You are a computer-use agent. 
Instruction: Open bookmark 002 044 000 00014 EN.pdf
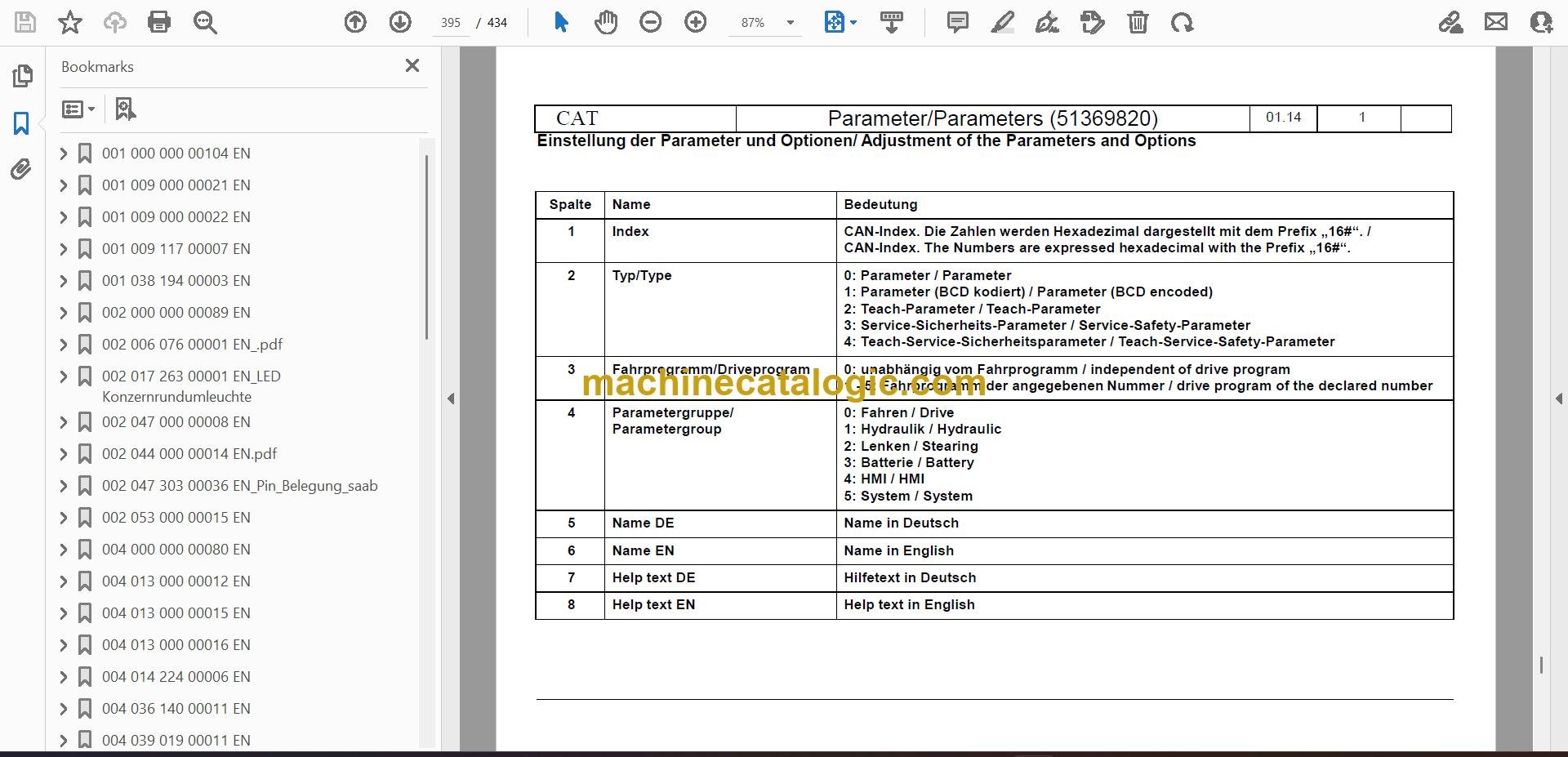pos(189,454)
